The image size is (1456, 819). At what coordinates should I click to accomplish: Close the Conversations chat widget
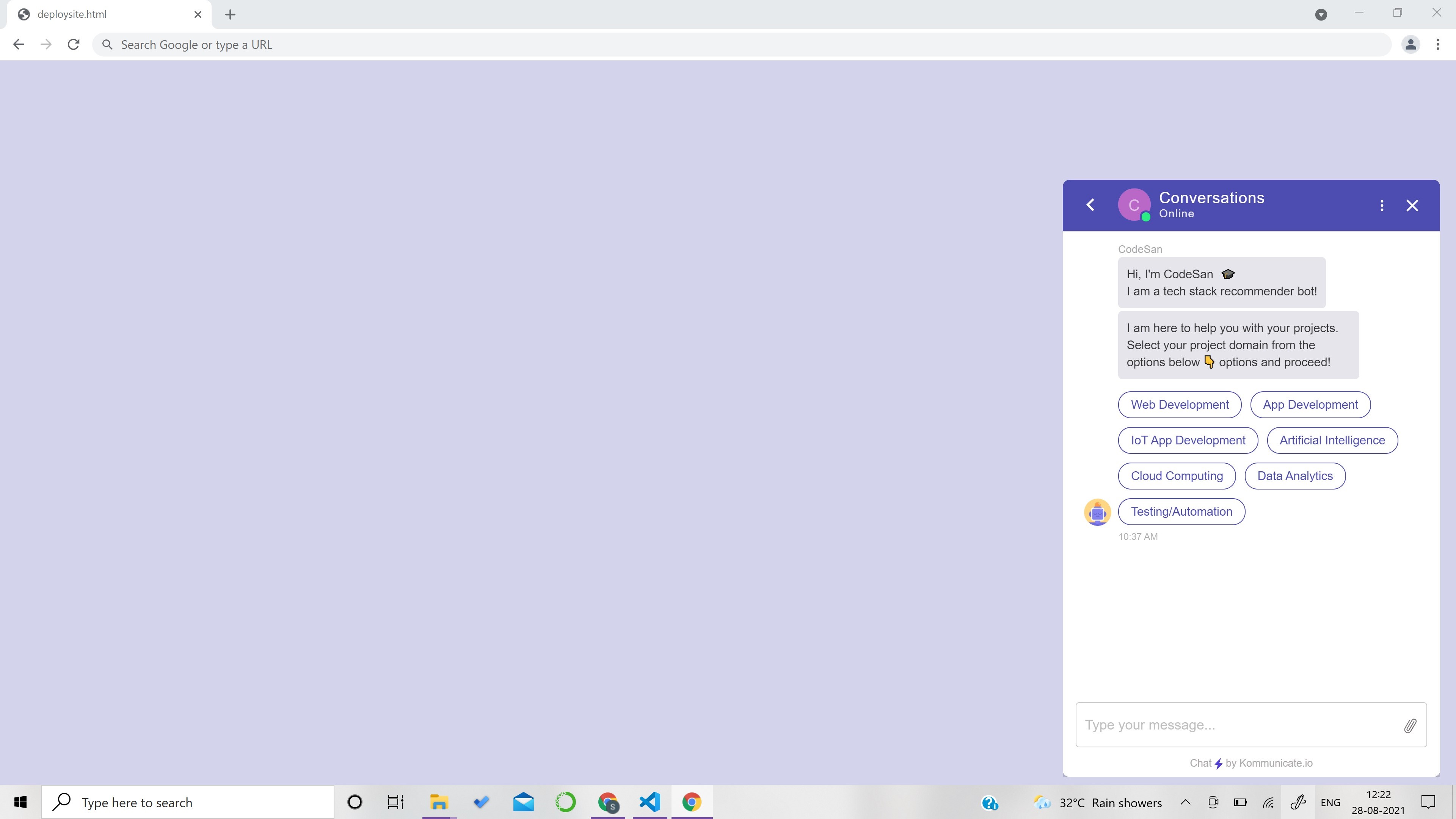(1412, 206)
